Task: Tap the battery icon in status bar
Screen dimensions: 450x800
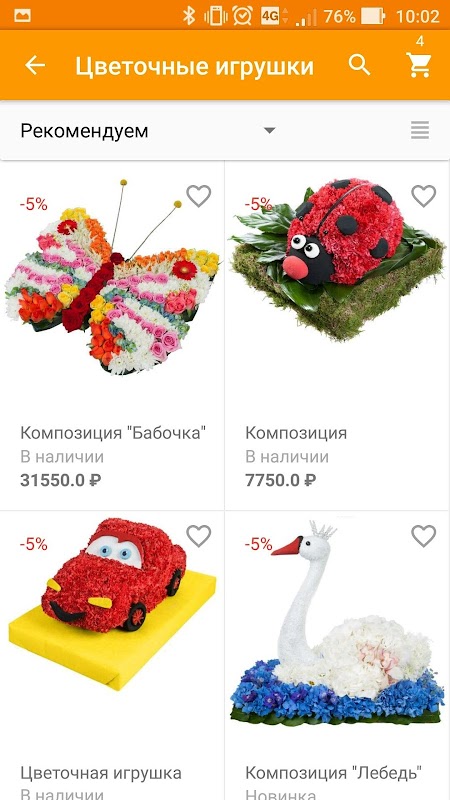Action: click(373, 16)
